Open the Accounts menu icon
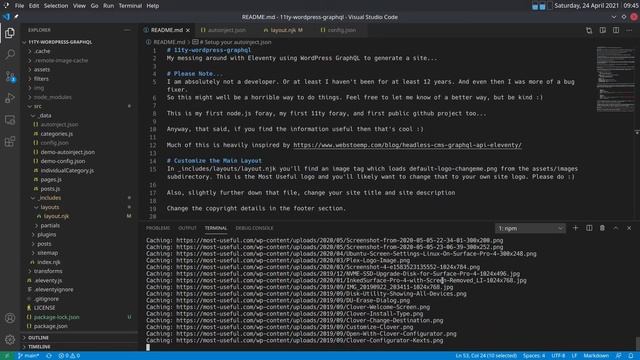Image resolution: width=640 pixels, height=360 pixels. tap(10, 318)
